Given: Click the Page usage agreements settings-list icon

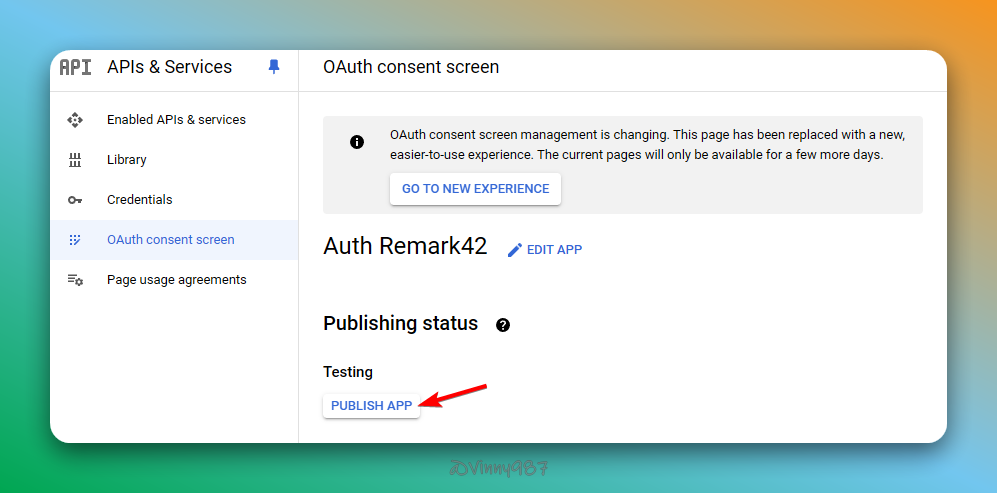Looking at the screenshot, I should pyautogui.click(x=75, y=280).
